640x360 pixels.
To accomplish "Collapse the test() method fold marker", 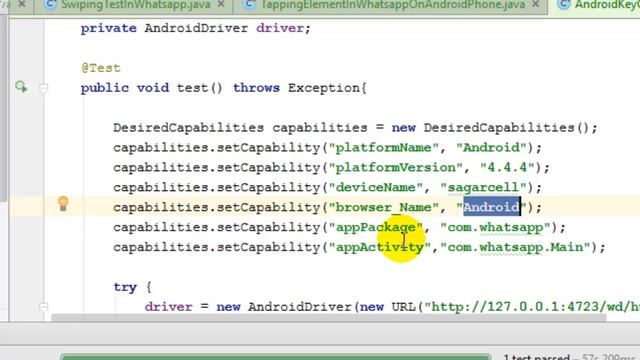I will click(x=43, y=88).
